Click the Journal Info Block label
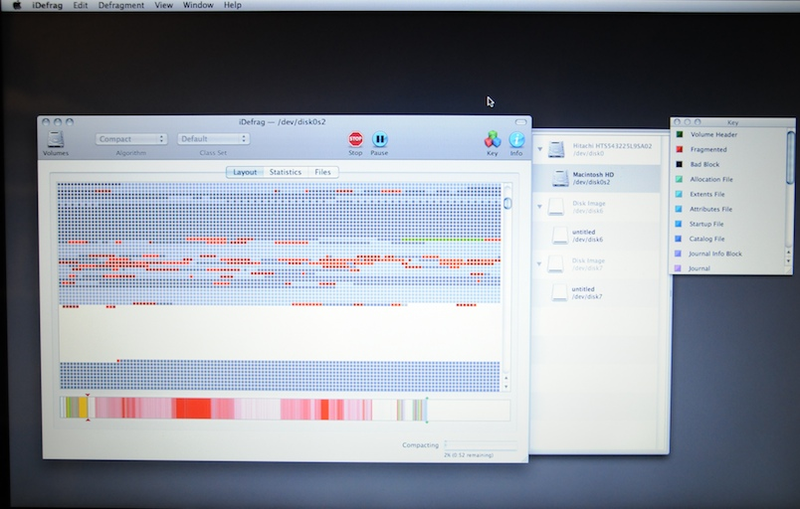800x509 pixels. tap(715, 253)
